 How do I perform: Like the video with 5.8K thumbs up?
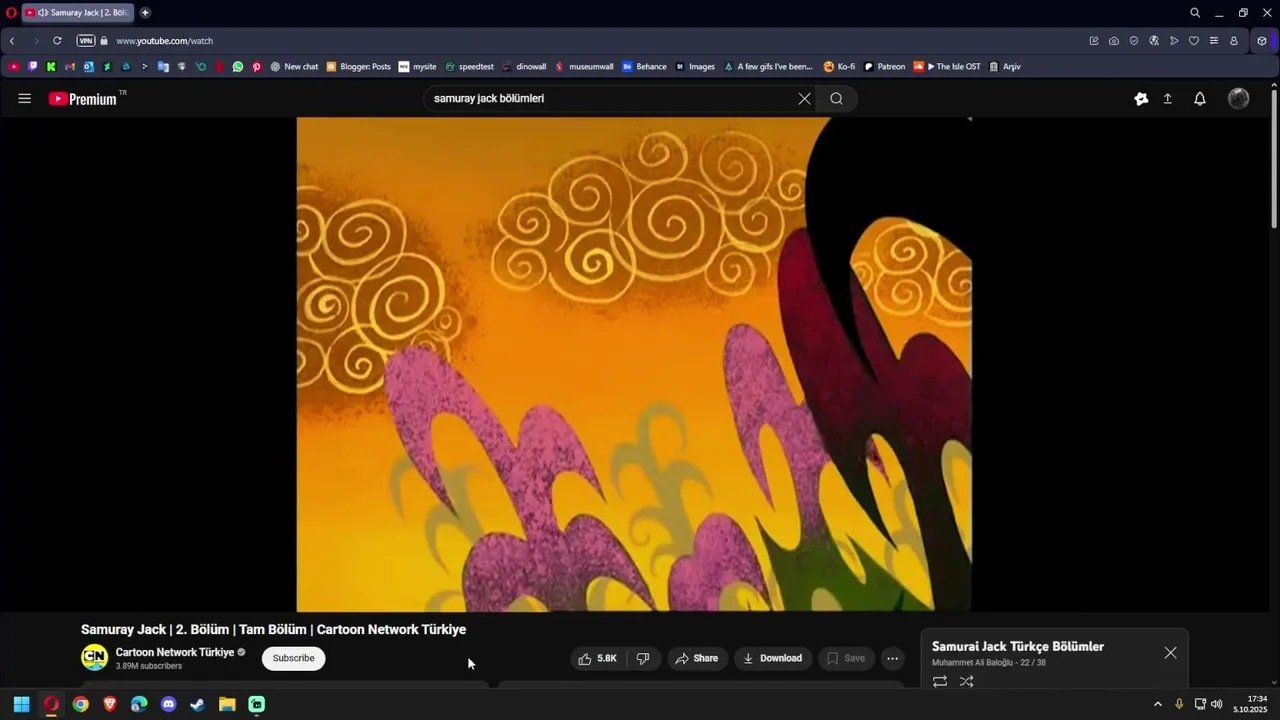click(597, 658)
